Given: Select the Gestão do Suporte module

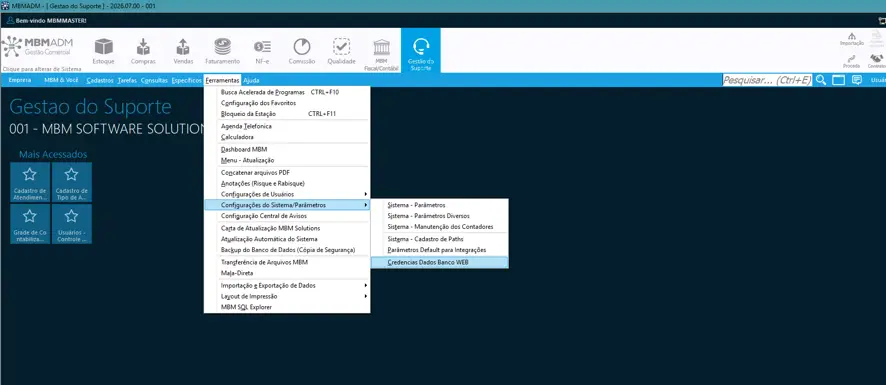Looking at the screenshot, I should (x=421, y=51).
